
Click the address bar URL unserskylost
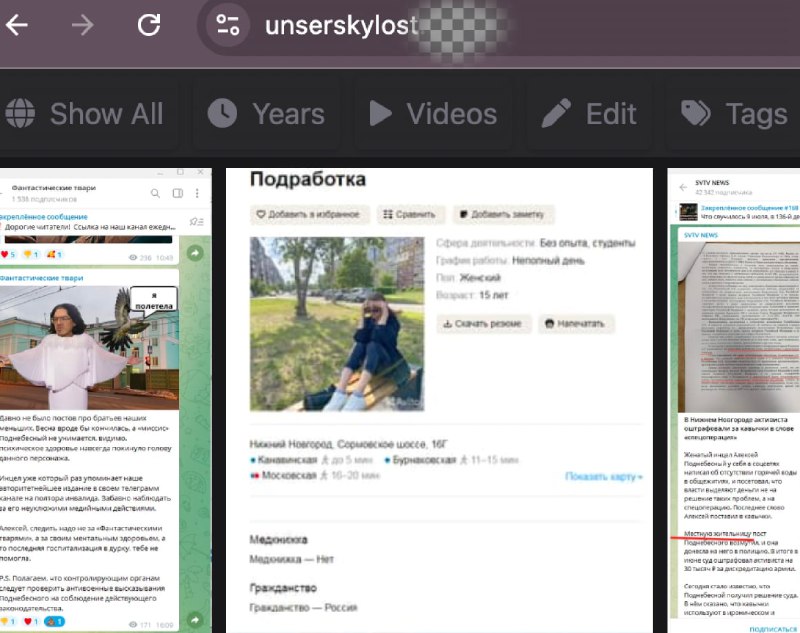[341, 25]
